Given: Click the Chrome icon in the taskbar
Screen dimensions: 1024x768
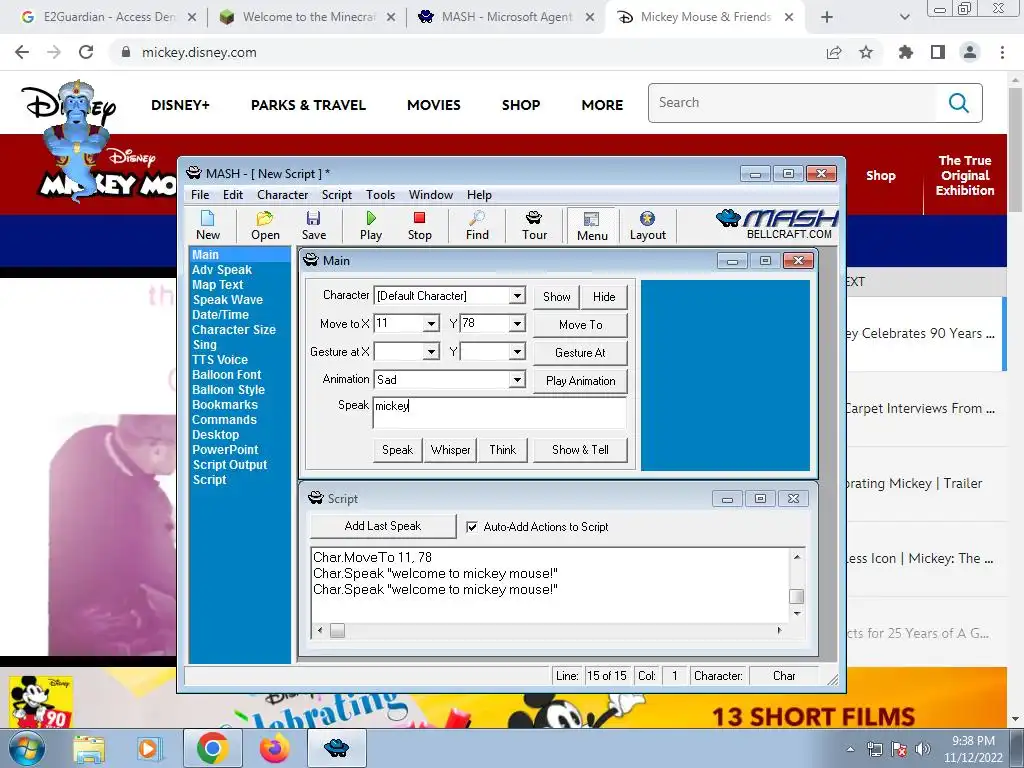Looking at the screenshot, I should coord(212,748).
